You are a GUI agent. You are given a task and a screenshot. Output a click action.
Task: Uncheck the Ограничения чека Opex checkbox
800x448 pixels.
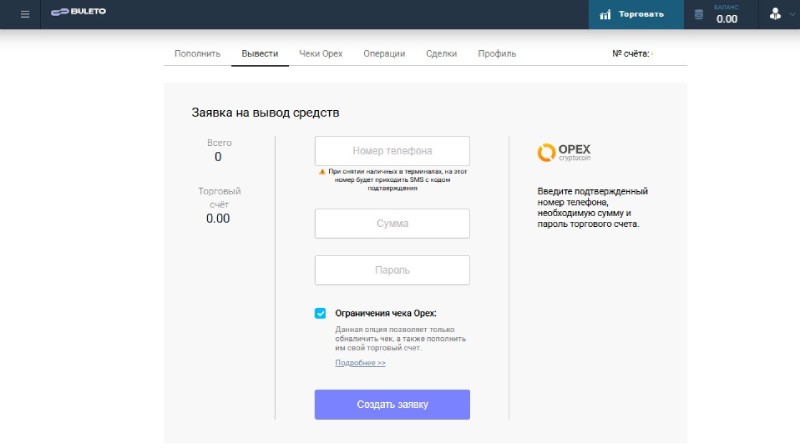coord(320,313)
